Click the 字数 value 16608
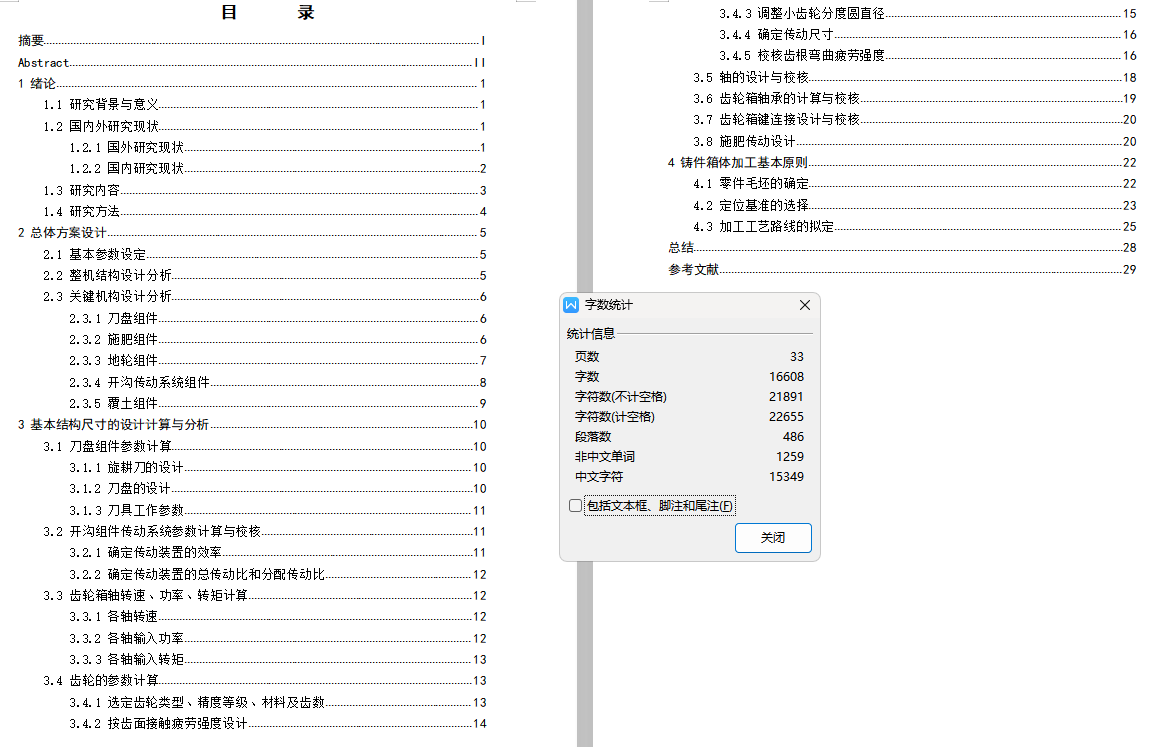The image size is (1151, 747). click(x=786, y=376)
